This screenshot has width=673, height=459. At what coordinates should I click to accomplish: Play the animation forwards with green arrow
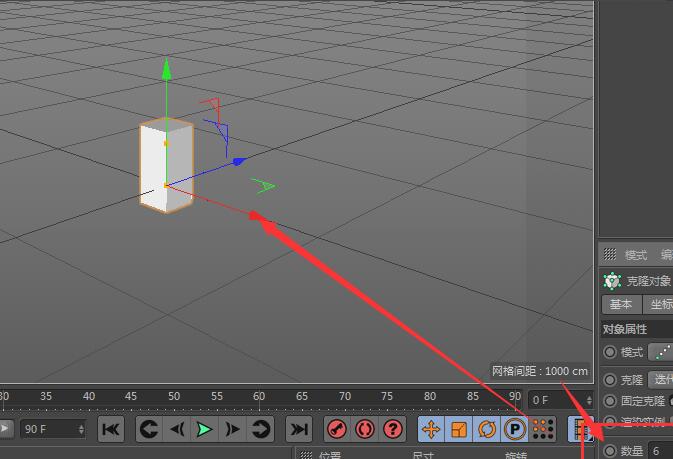click(204, 429)
